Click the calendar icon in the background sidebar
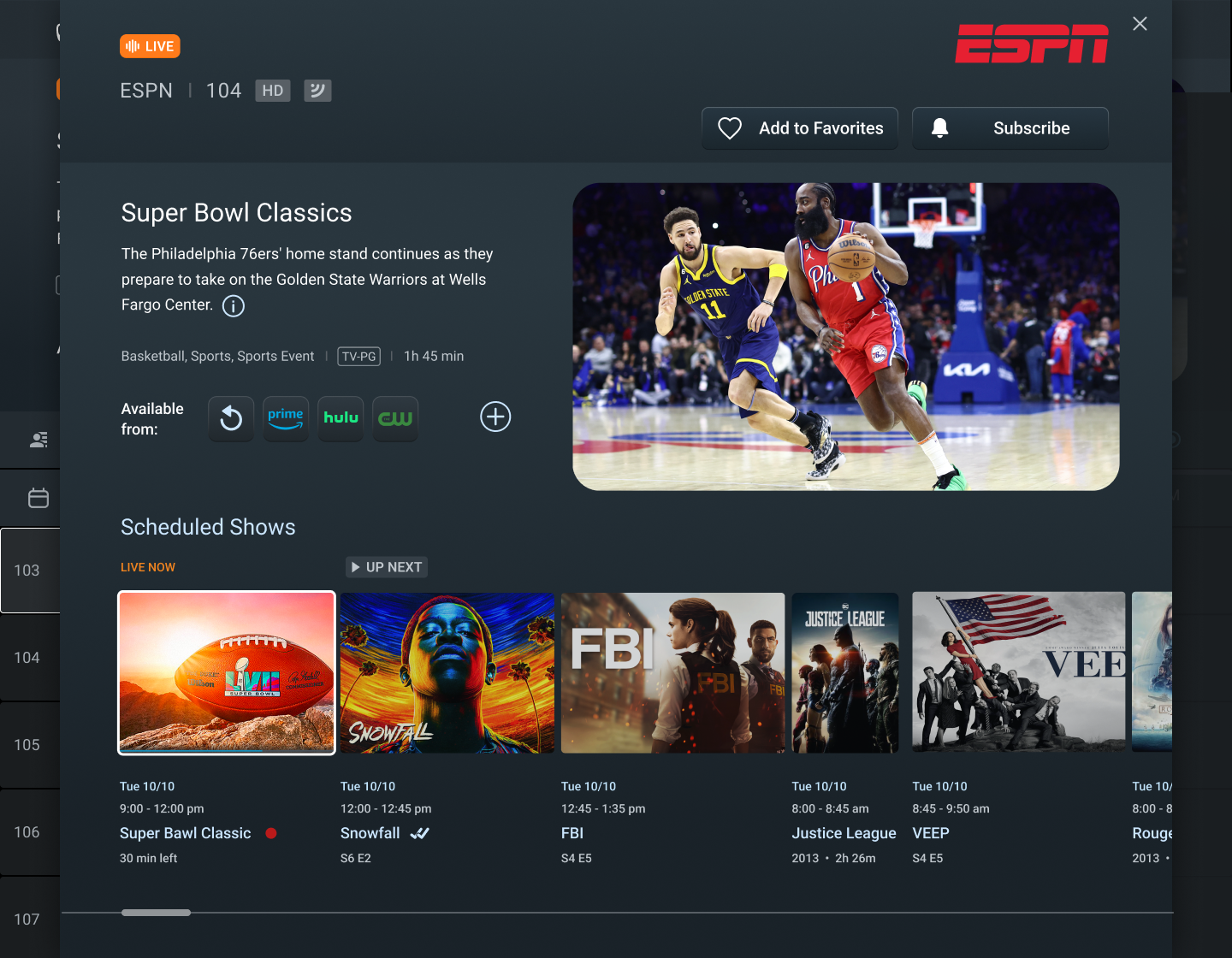 [38, 498]
